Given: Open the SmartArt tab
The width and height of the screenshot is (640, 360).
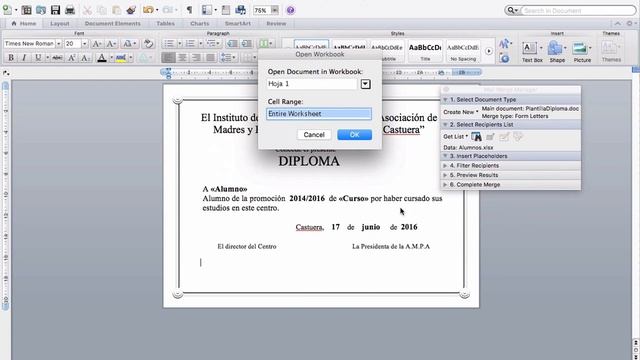Looking at the screenshot, I should 238,24.
